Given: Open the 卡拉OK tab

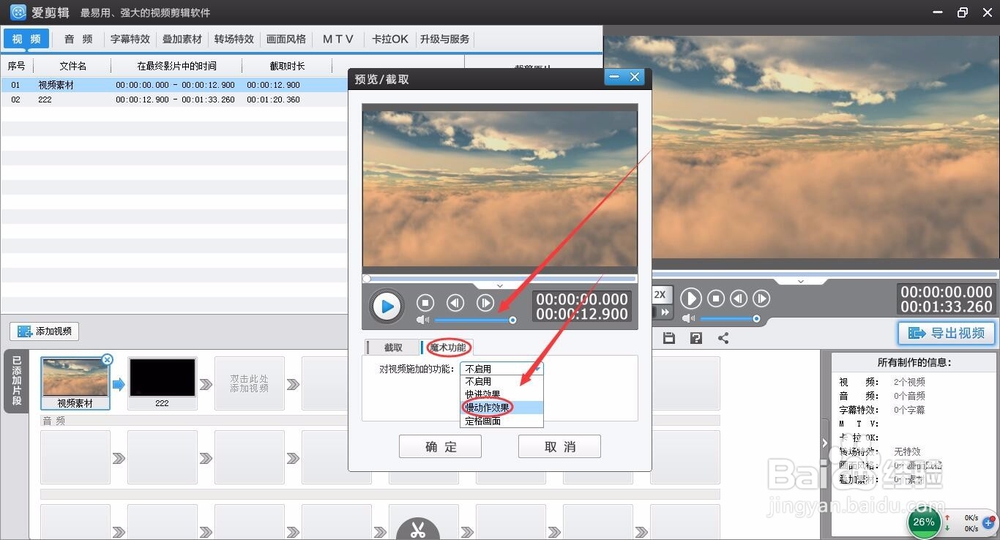Looking at the screenshot, I should click(390, 39).
